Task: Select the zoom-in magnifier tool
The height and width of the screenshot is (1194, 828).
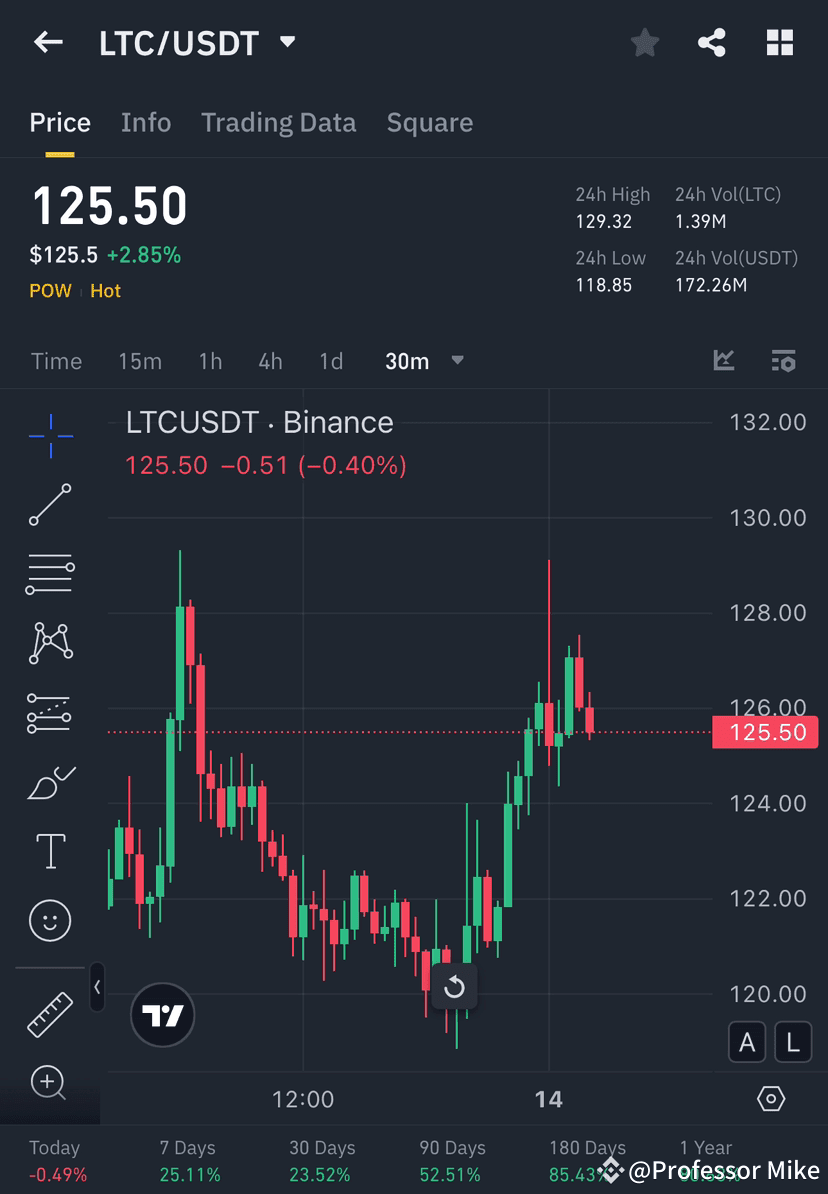Action: (50, 1083)
